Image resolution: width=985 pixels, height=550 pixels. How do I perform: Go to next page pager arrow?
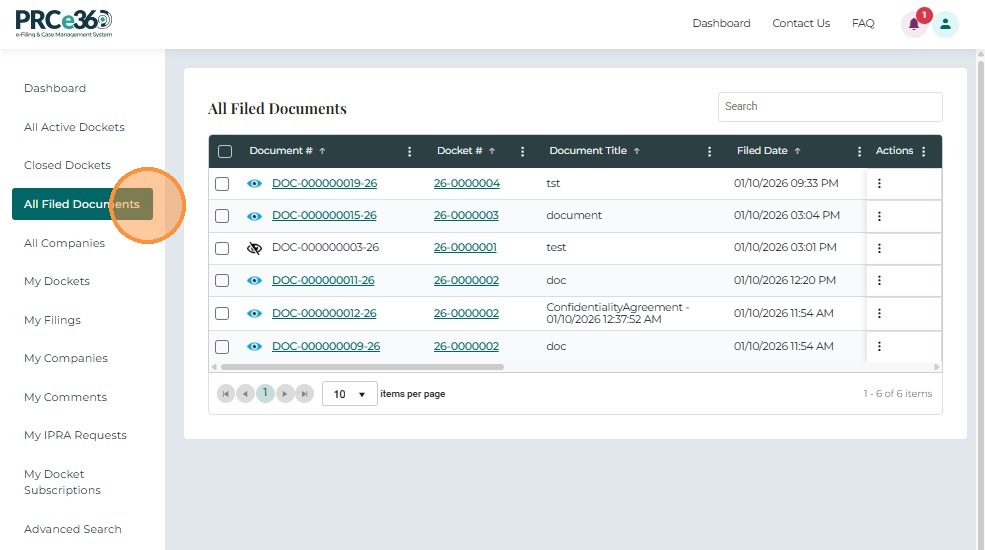[x=285, y=394]
